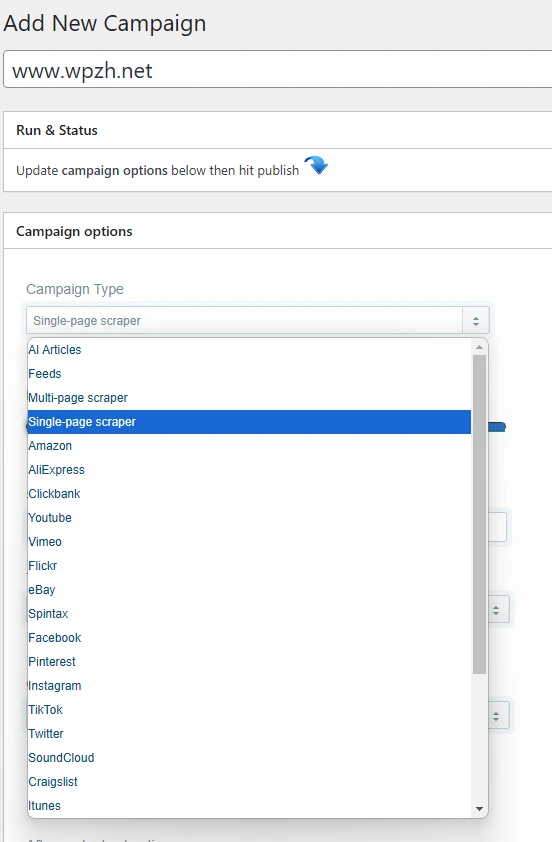Select TikTok from the list
This screenshot has height=842, width=552.
(x=249, y=709)
